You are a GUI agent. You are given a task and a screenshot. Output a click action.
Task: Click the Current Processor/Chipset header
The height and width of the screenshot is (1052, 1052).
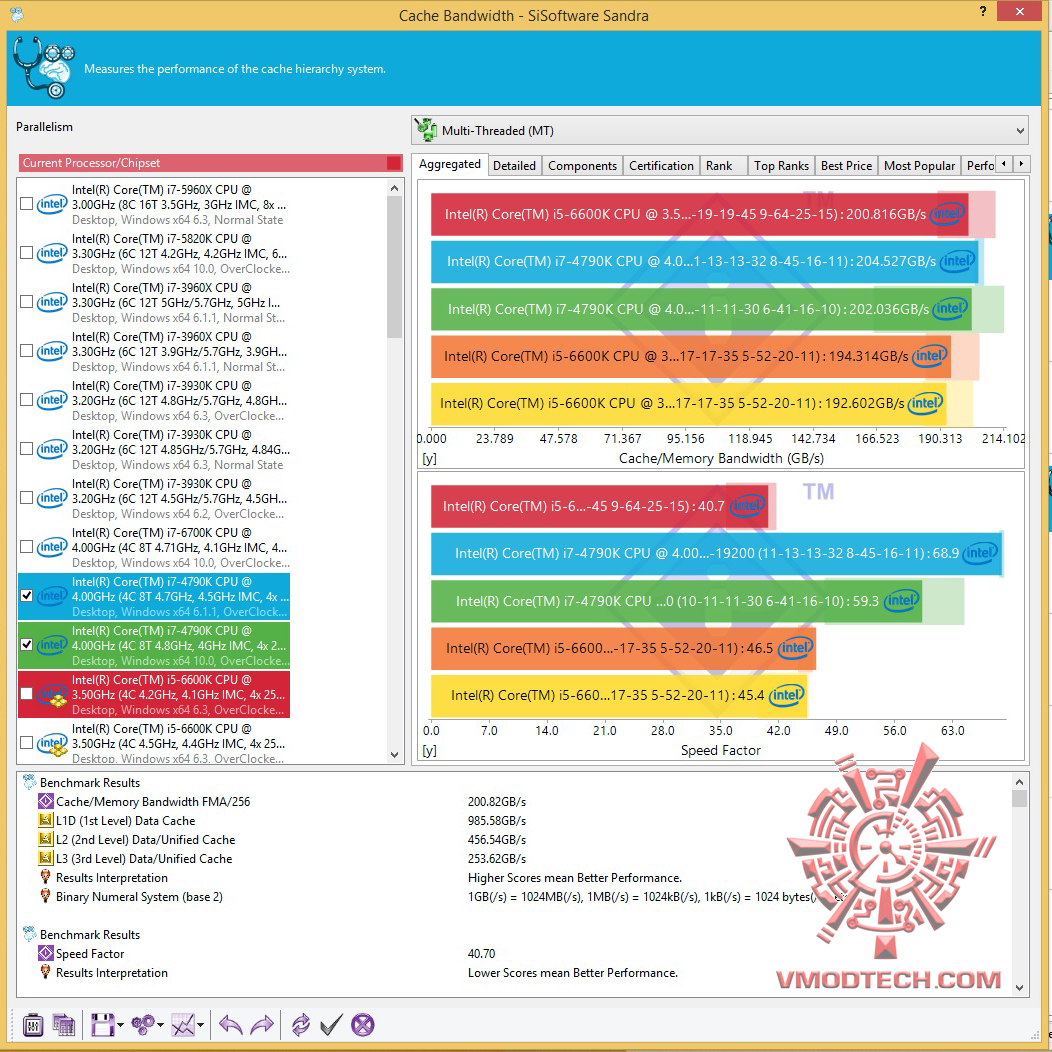click(x=210, y=163)
